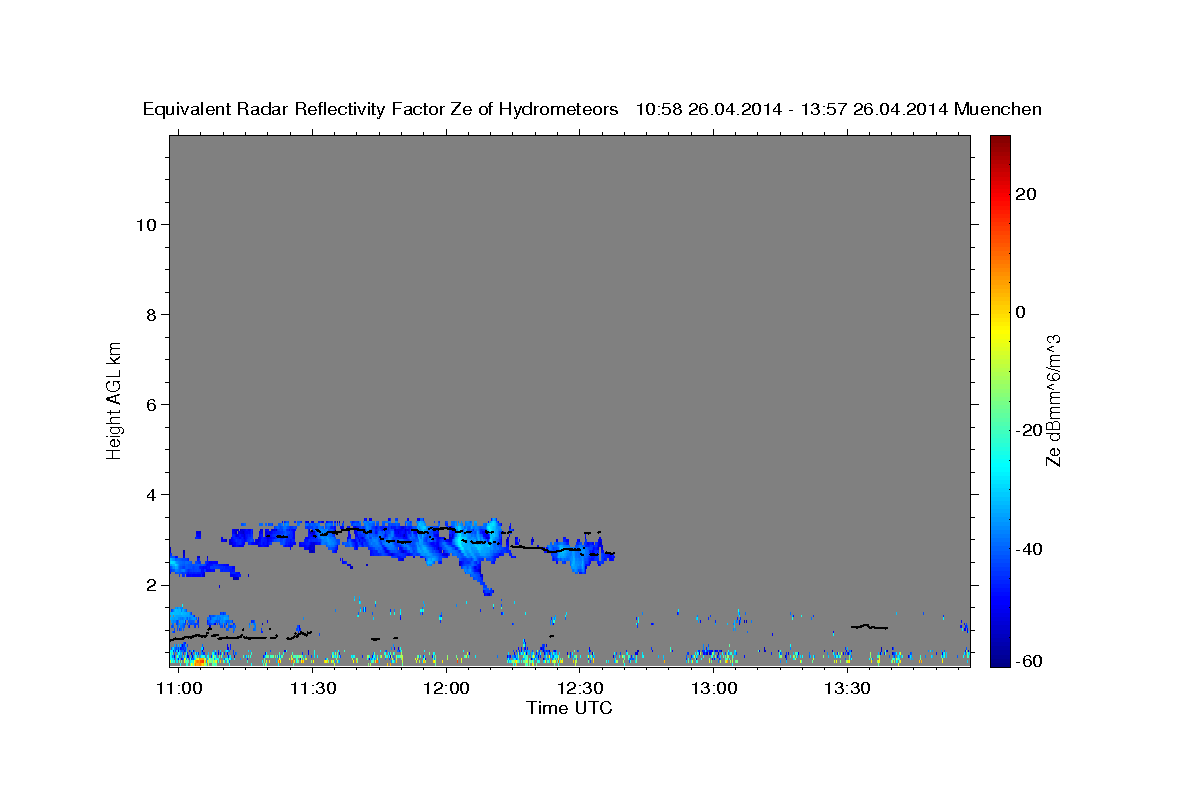Click the black line segment near 13:35

coord(869,627)
